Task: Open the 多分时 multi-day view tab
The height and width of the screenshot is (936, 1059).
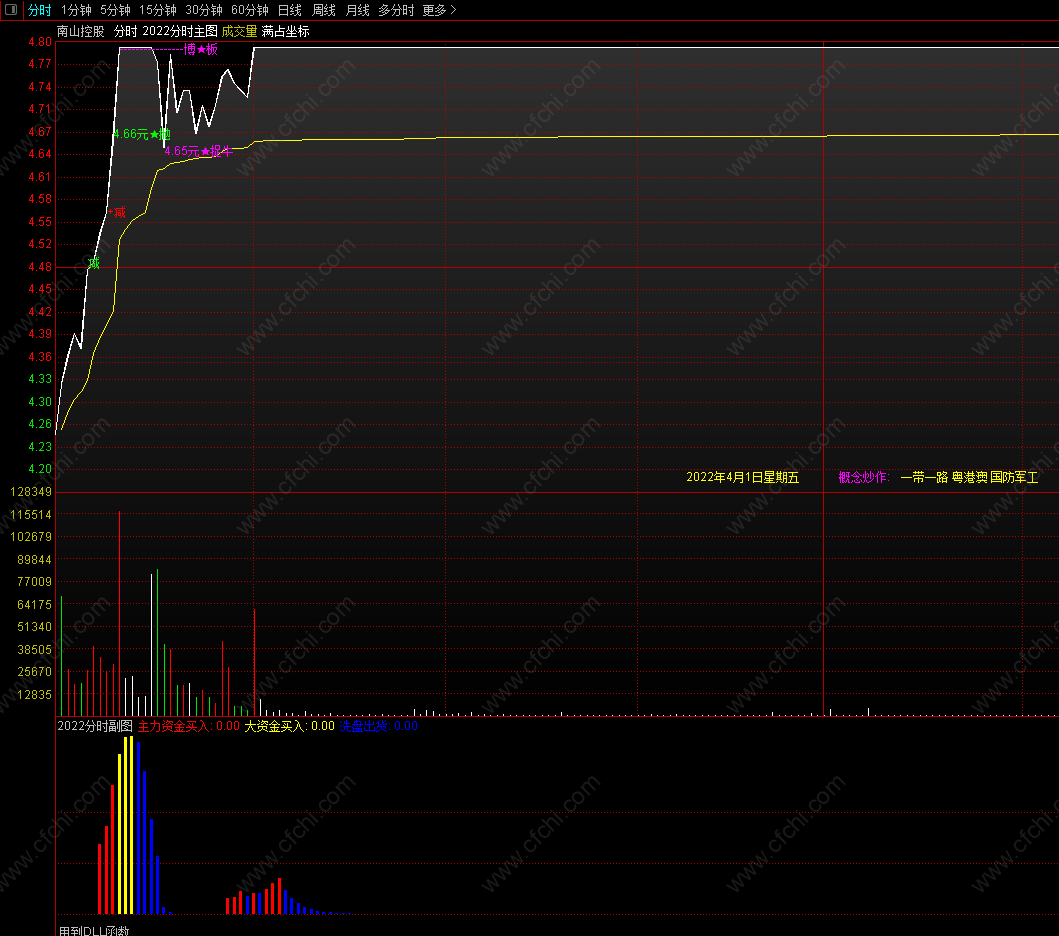Action: 396,10
